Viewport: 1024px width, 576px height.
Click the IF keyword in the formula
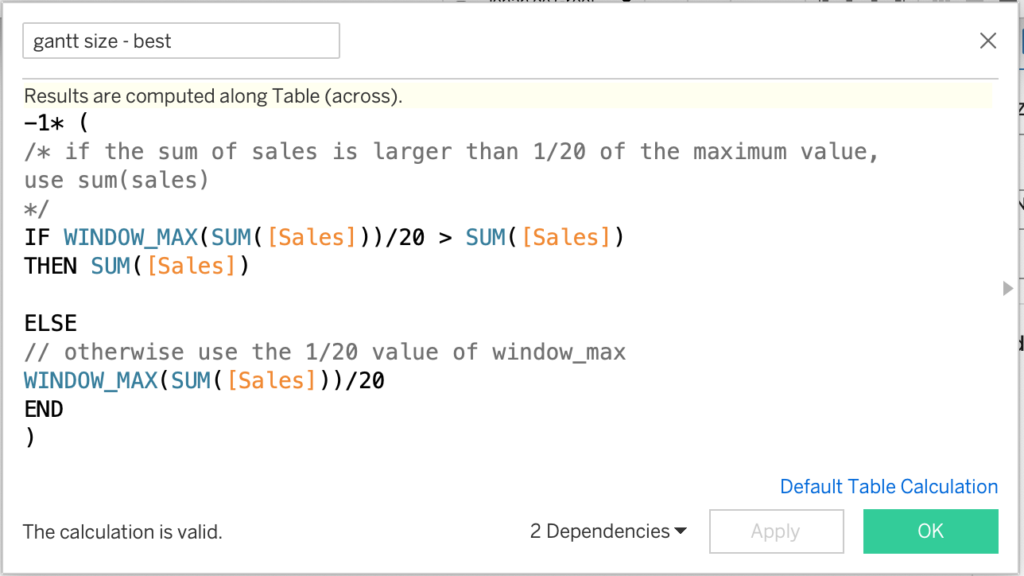click(37, 238)
